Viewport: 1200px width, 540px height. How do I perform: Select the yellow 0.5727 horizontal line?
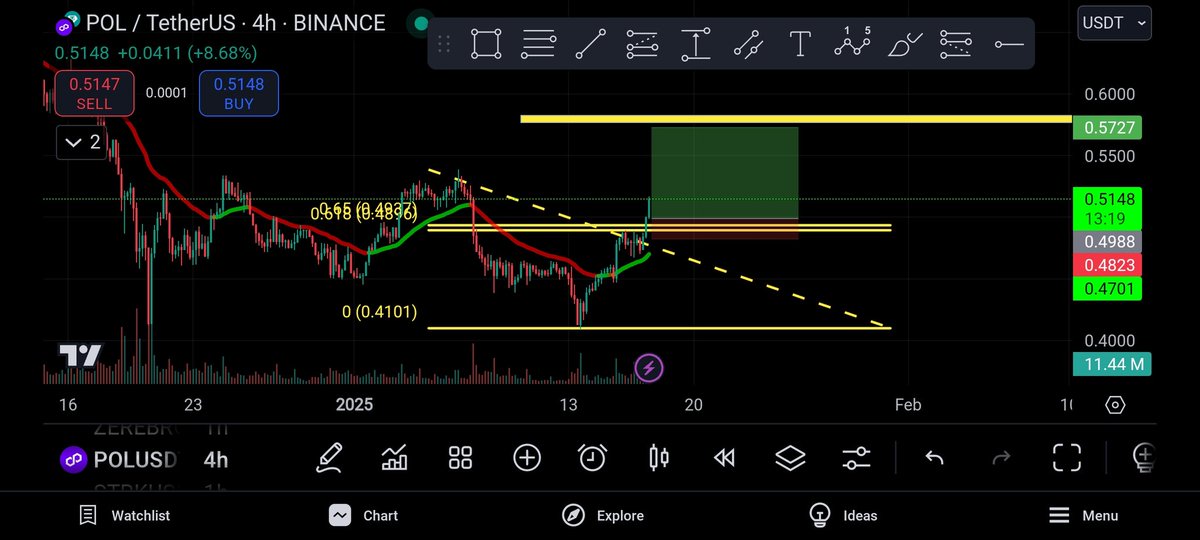coord(796,119)
